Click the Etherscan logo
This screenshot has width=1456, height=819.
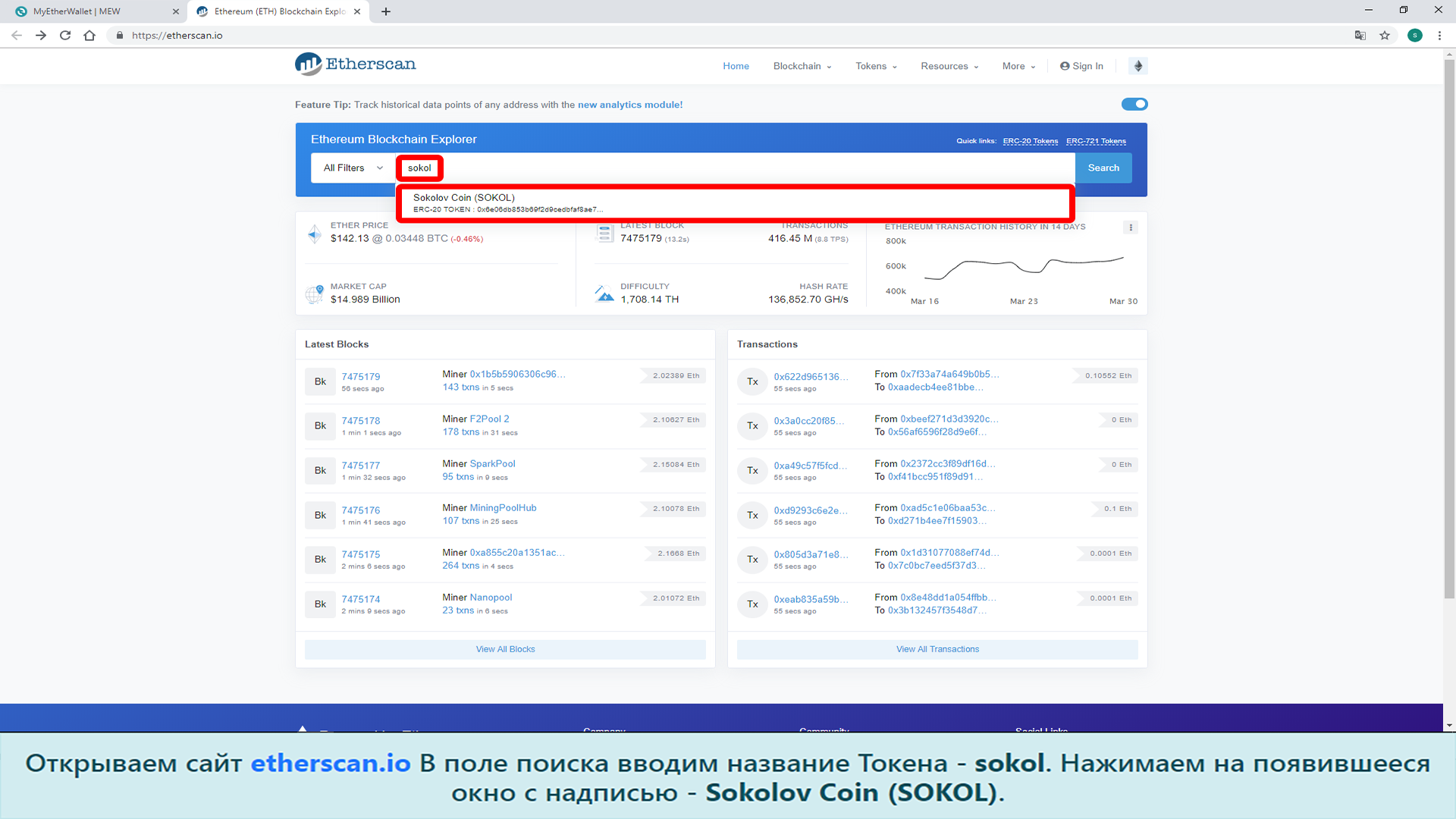(x=356, y=64)
